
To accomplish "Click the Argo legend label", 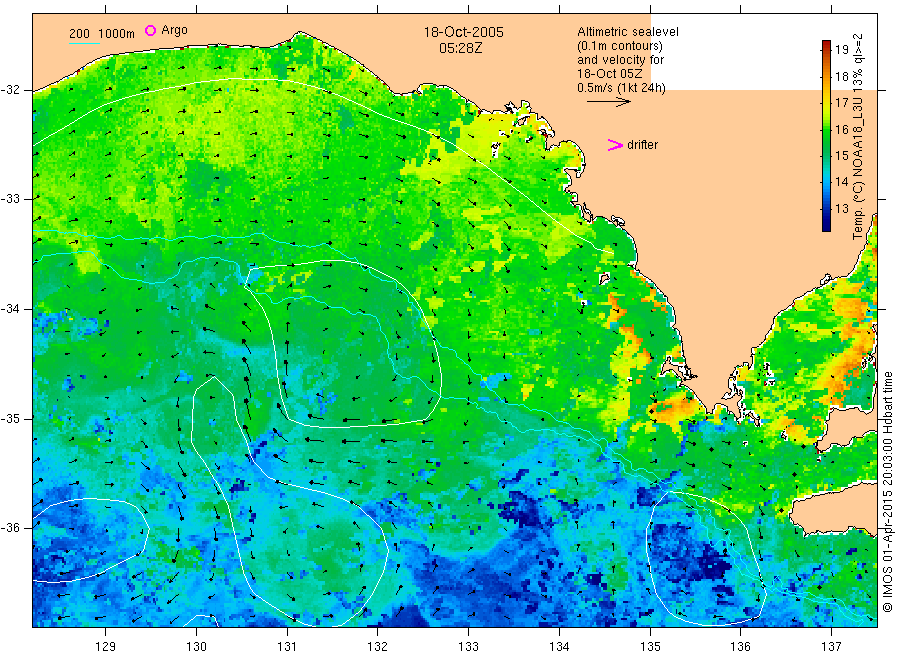I will click(x=174, y=30).
